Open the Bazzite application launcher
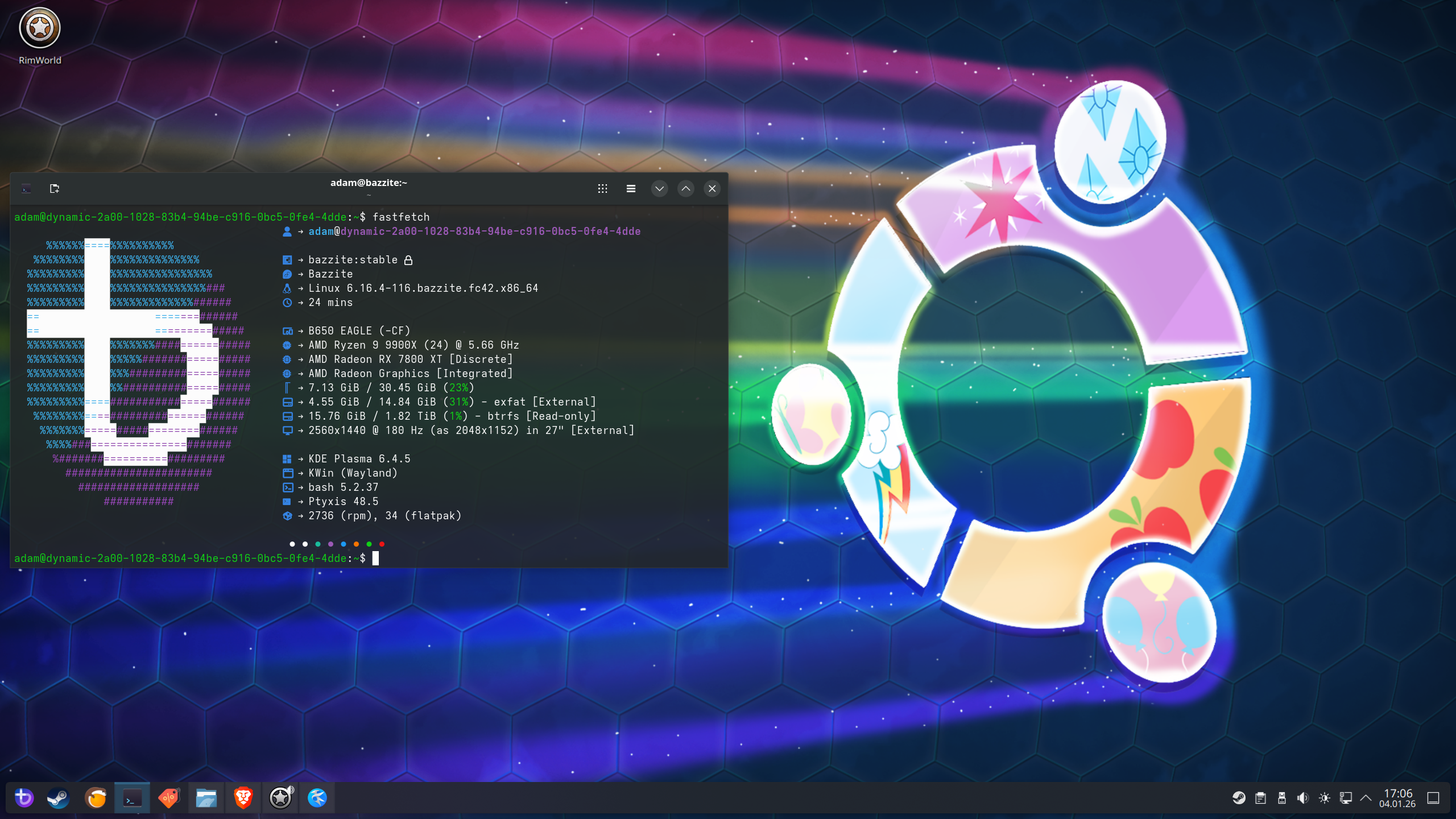Viewport: 1456px width, 819px height. [24, 798]
